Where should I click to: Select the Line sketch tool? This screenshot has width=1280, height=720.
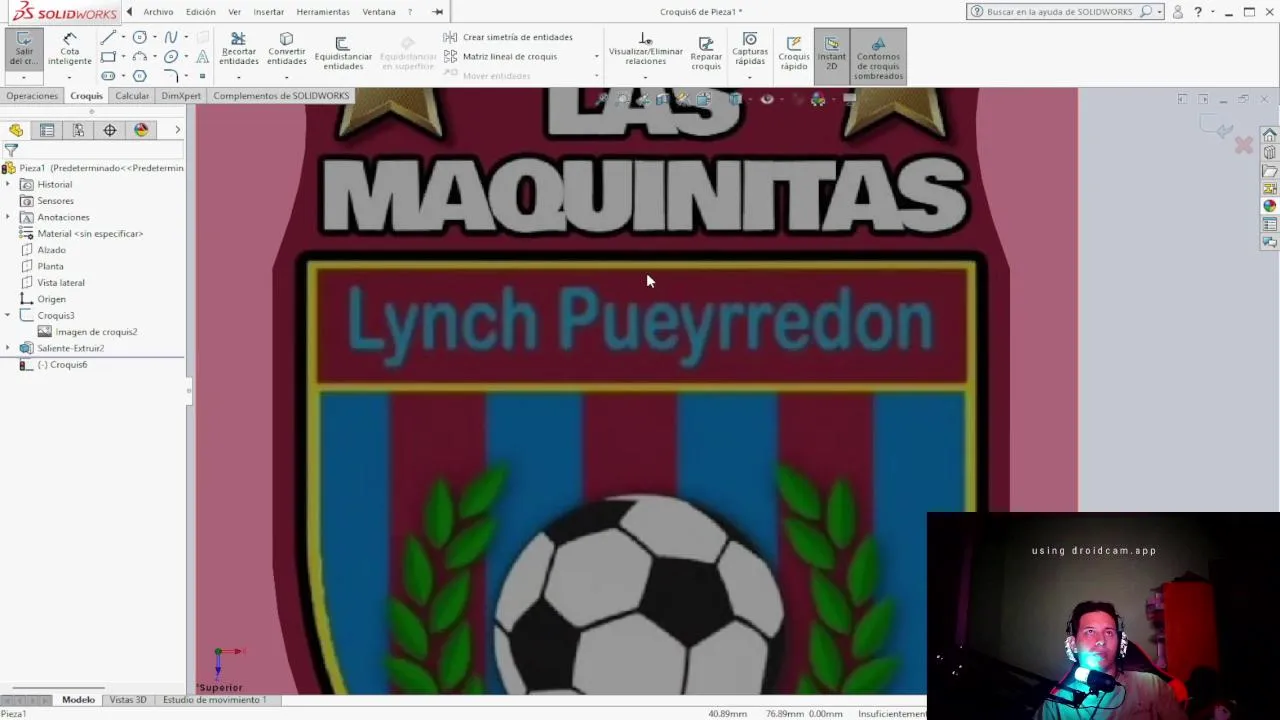tap(108, 37)
